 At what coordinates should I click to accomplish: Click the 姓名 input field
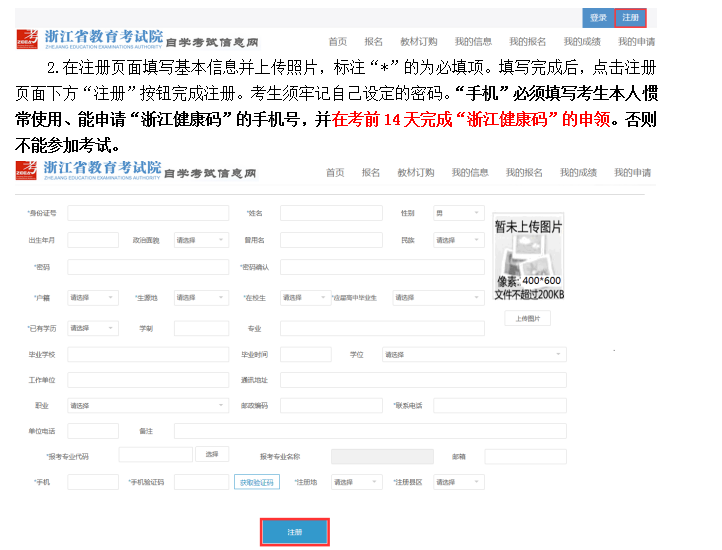[331, 213]
